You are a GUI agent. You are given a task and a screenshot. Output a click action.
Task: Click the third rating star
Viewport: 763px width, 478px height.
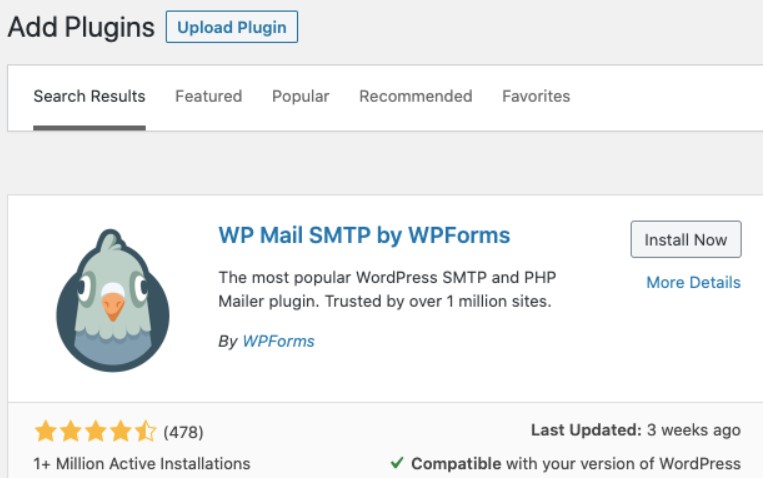[x=95, y=432]
